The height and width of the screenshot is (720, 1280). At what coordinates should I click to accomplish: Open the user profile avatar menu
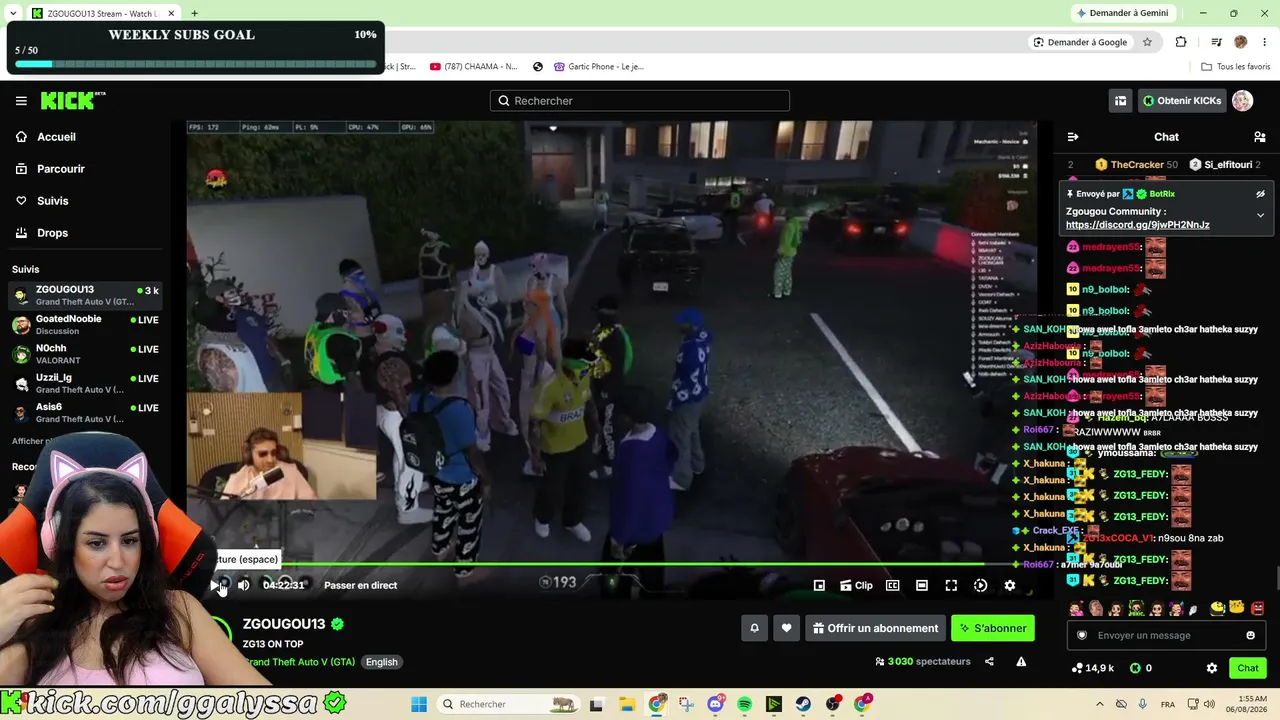1242,101
